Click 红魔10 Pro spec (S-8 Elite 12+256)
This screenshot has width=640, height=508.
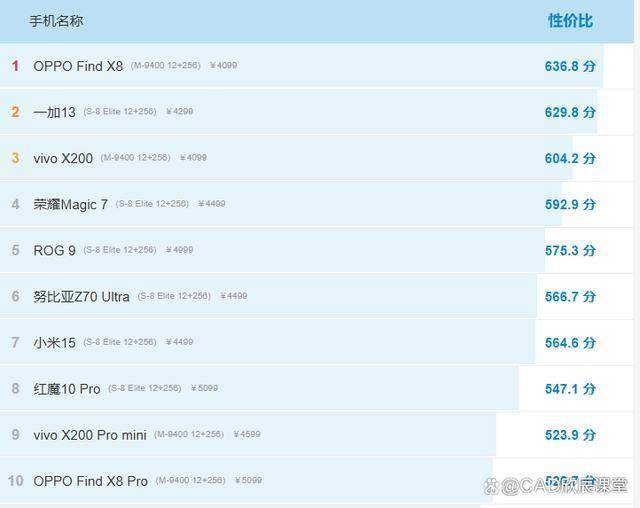145,388
